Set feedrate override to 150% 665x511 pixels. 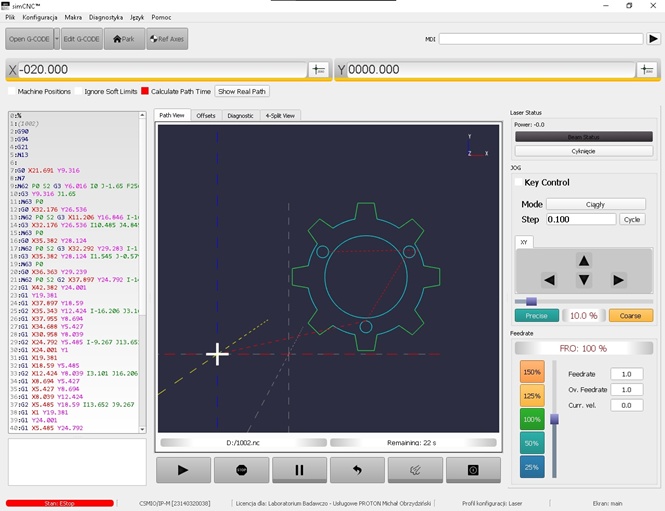coord(531,372)
